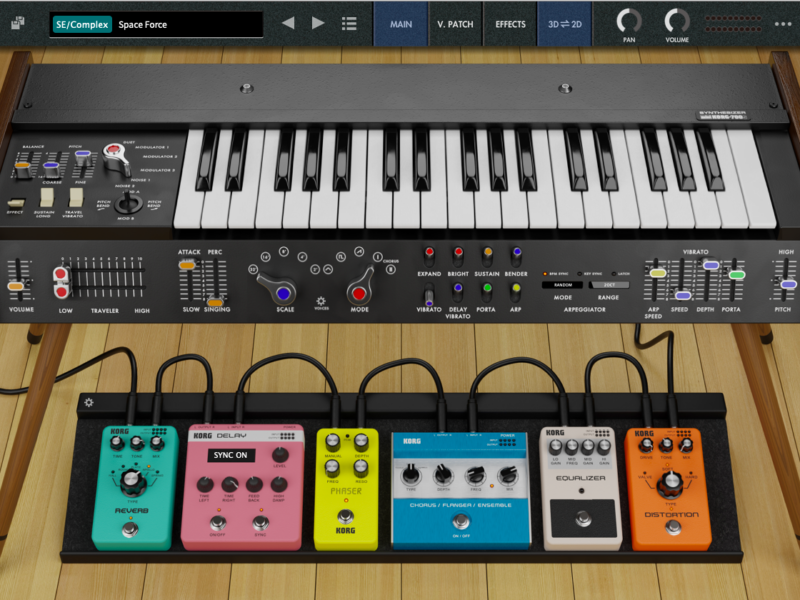Toggle the Arp switch
The width and height of the screenshot is (800, 600).
tap(516, 292)
